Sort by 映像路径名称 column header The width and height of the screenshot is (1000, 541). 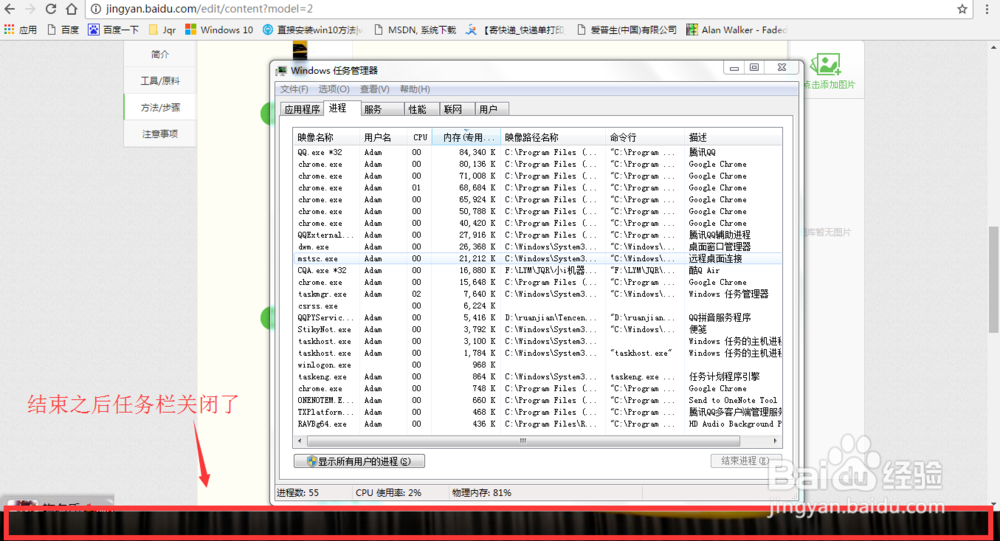tap(553, 137)
